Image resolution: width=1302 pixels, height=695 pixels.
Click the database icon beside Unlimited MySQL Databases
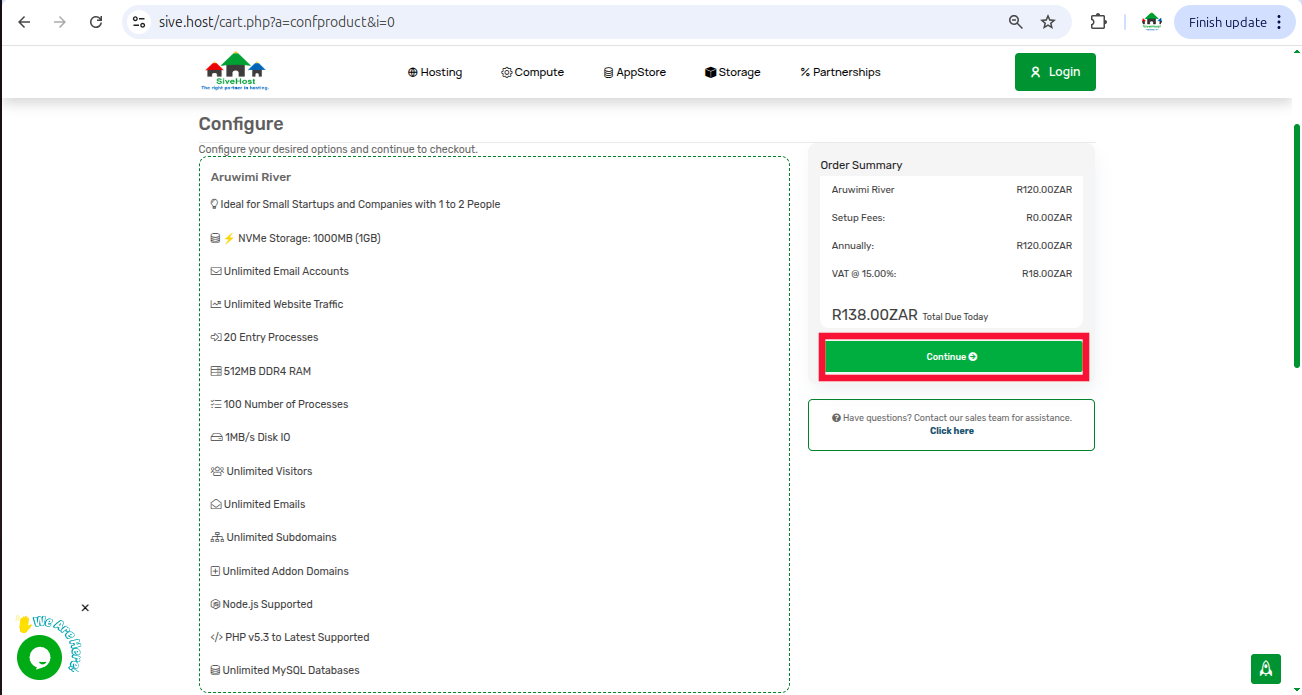215,670
